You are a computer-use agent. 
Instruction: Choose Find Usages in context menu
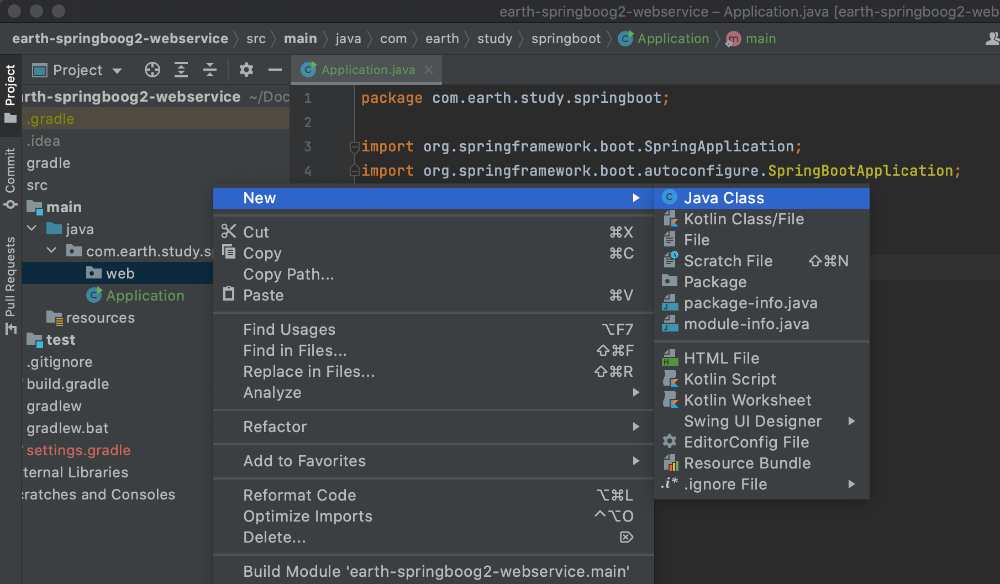433,330
